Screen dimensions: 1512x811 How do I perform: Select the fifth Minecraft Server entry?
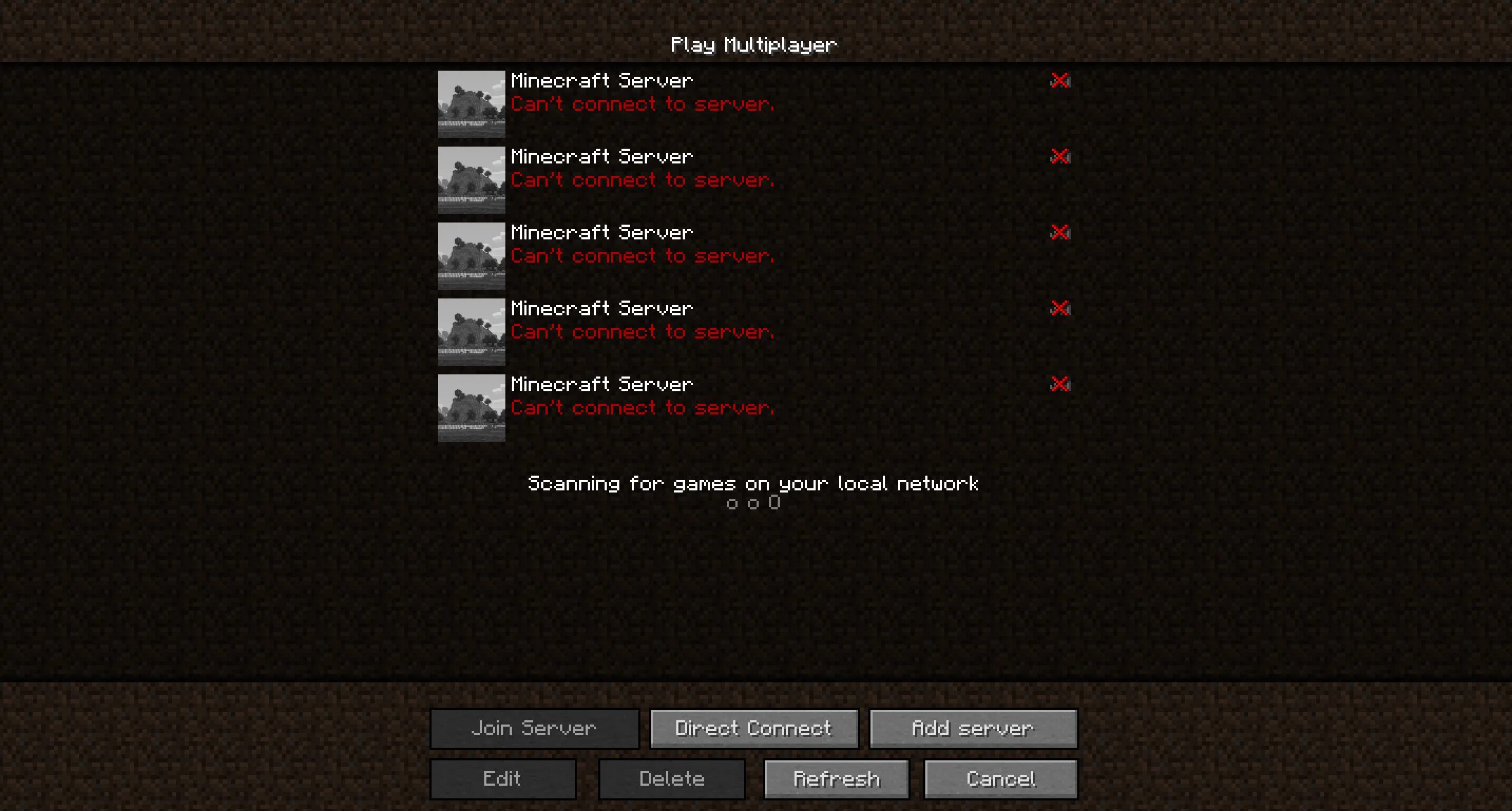[755, 405]
